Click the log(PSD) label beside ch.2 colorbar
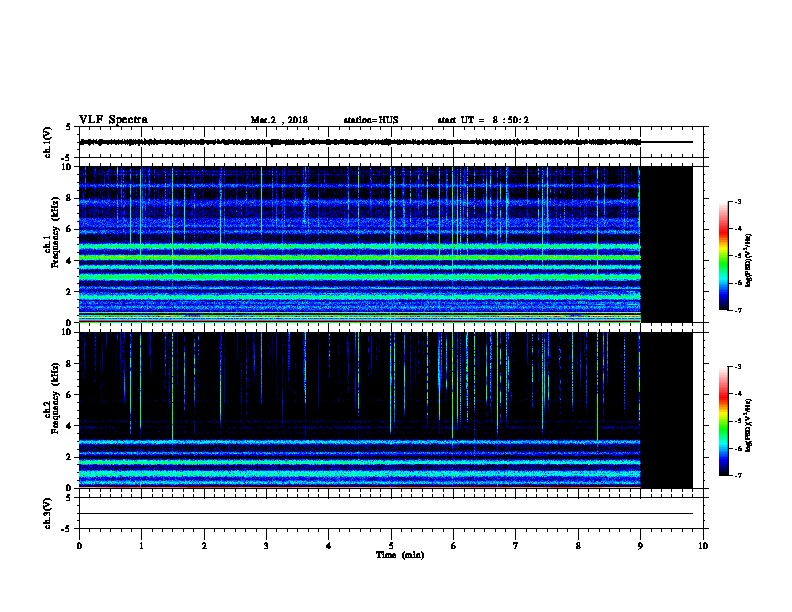The width and height of the screenshot is (792, 612). (749, 426)
